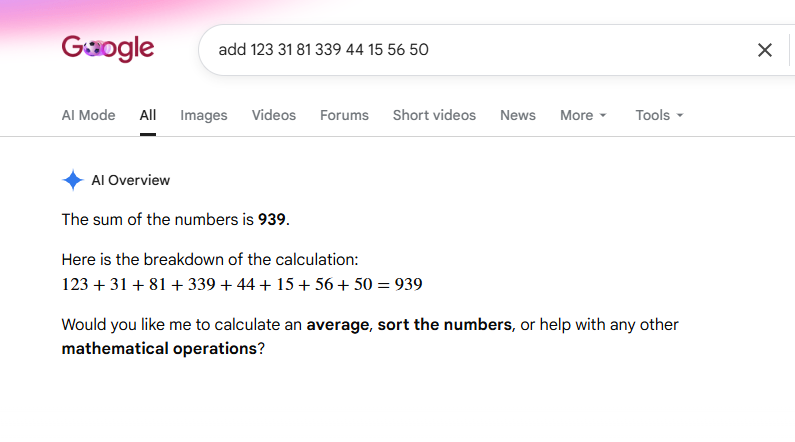Select the All results tab

pyautogui.click(x=148, y=115)
